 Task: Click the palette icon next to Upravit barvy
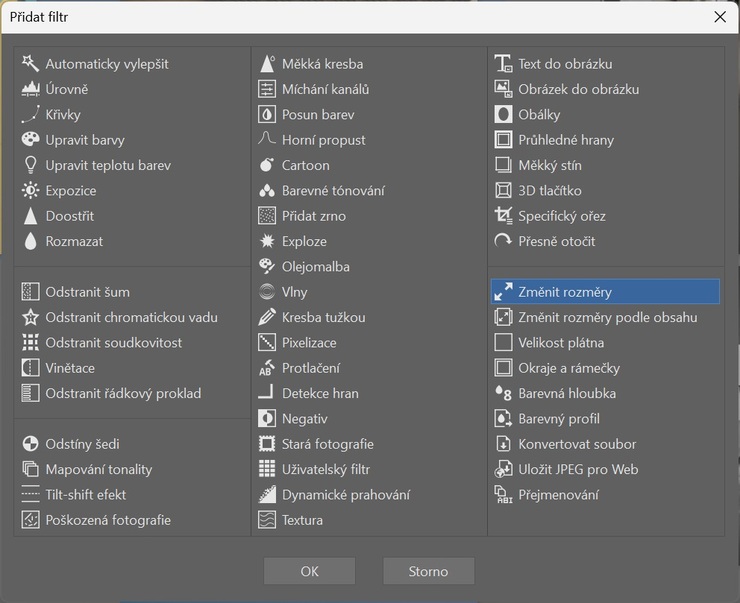[x=30, y=140]
